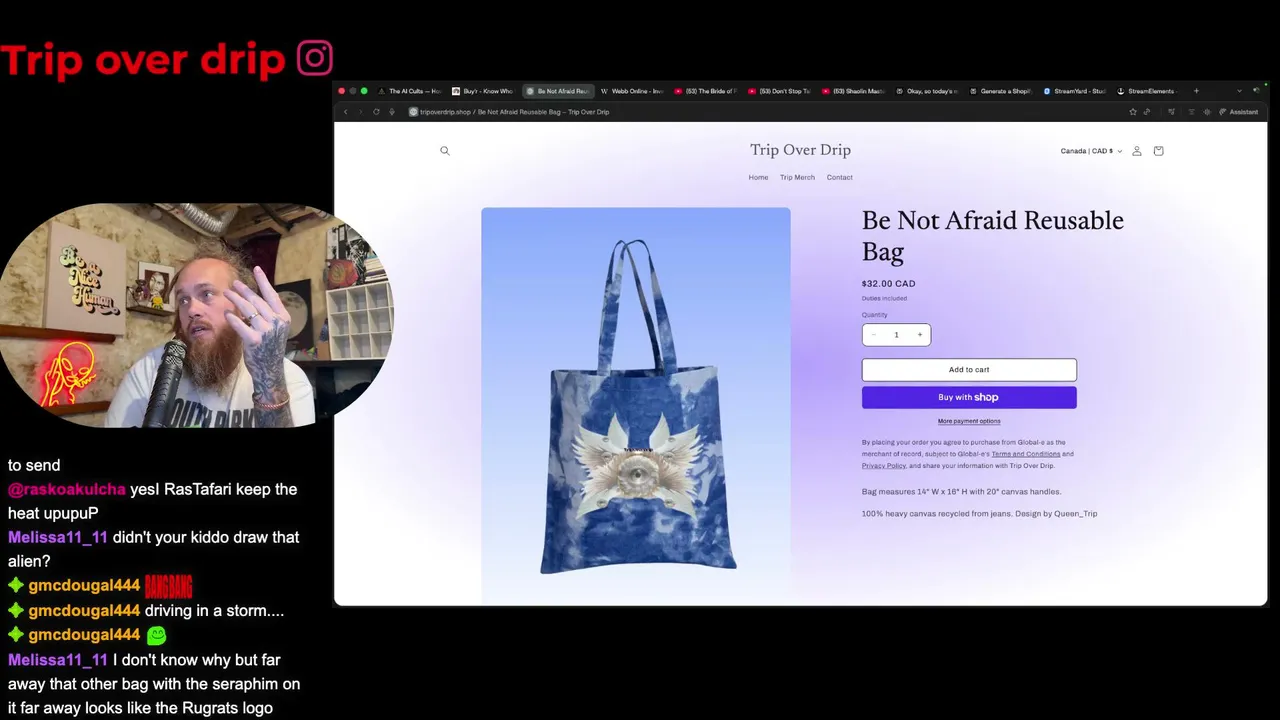This screenshot has width=1280, height=720.
Task: Increase quantity with the plus button
Action: (x=920, y=335)
